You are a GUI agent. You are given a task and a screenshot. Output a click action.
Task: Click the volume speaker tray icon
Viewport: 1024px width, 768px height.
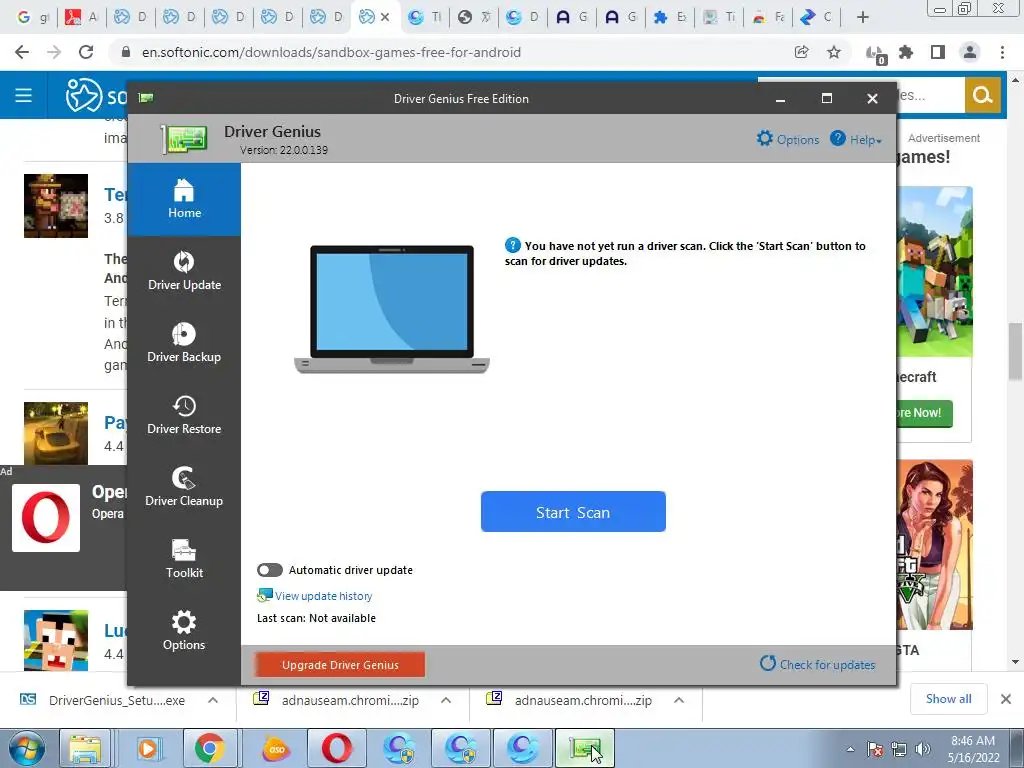click(x=923, y=749)
